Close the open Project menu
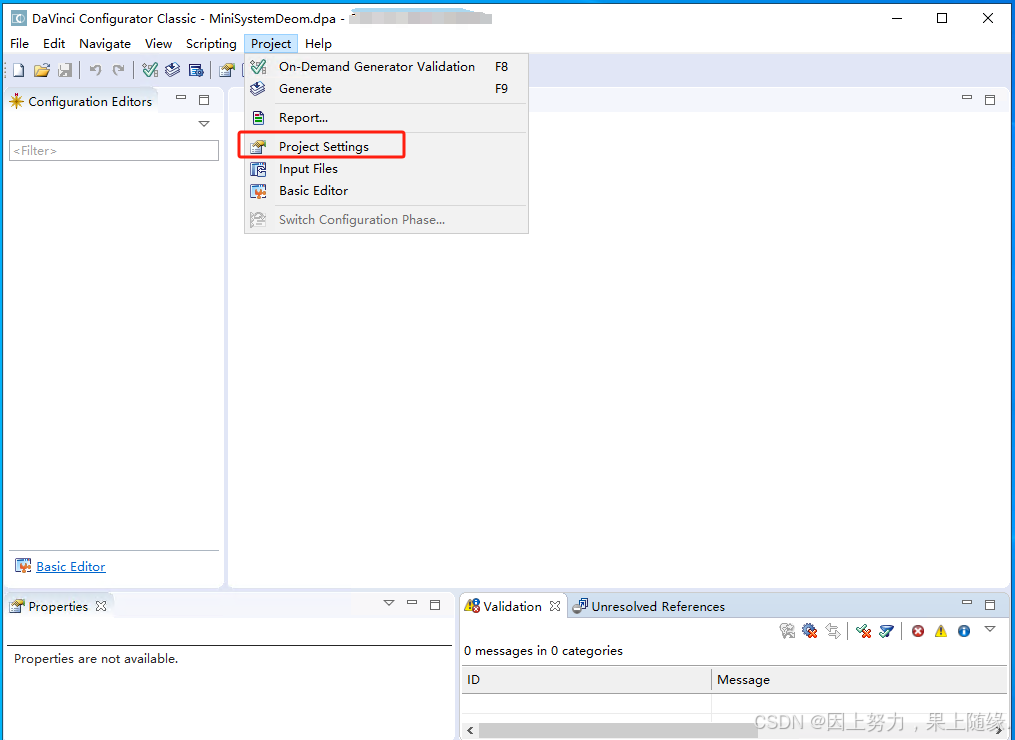Screen dimensions: 1015x740 271,43
